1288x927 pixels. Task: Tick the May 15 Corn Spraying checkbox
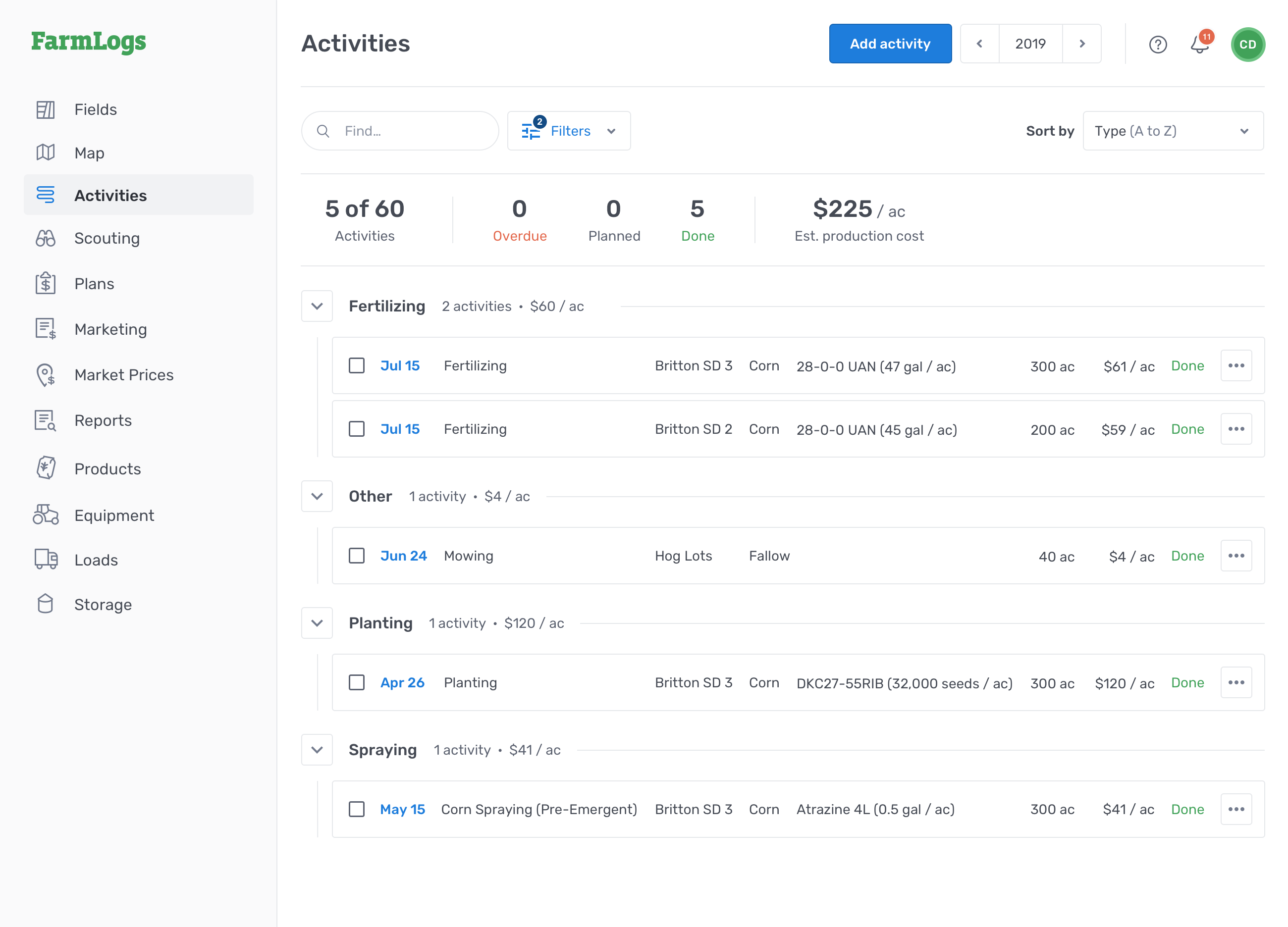357,809
